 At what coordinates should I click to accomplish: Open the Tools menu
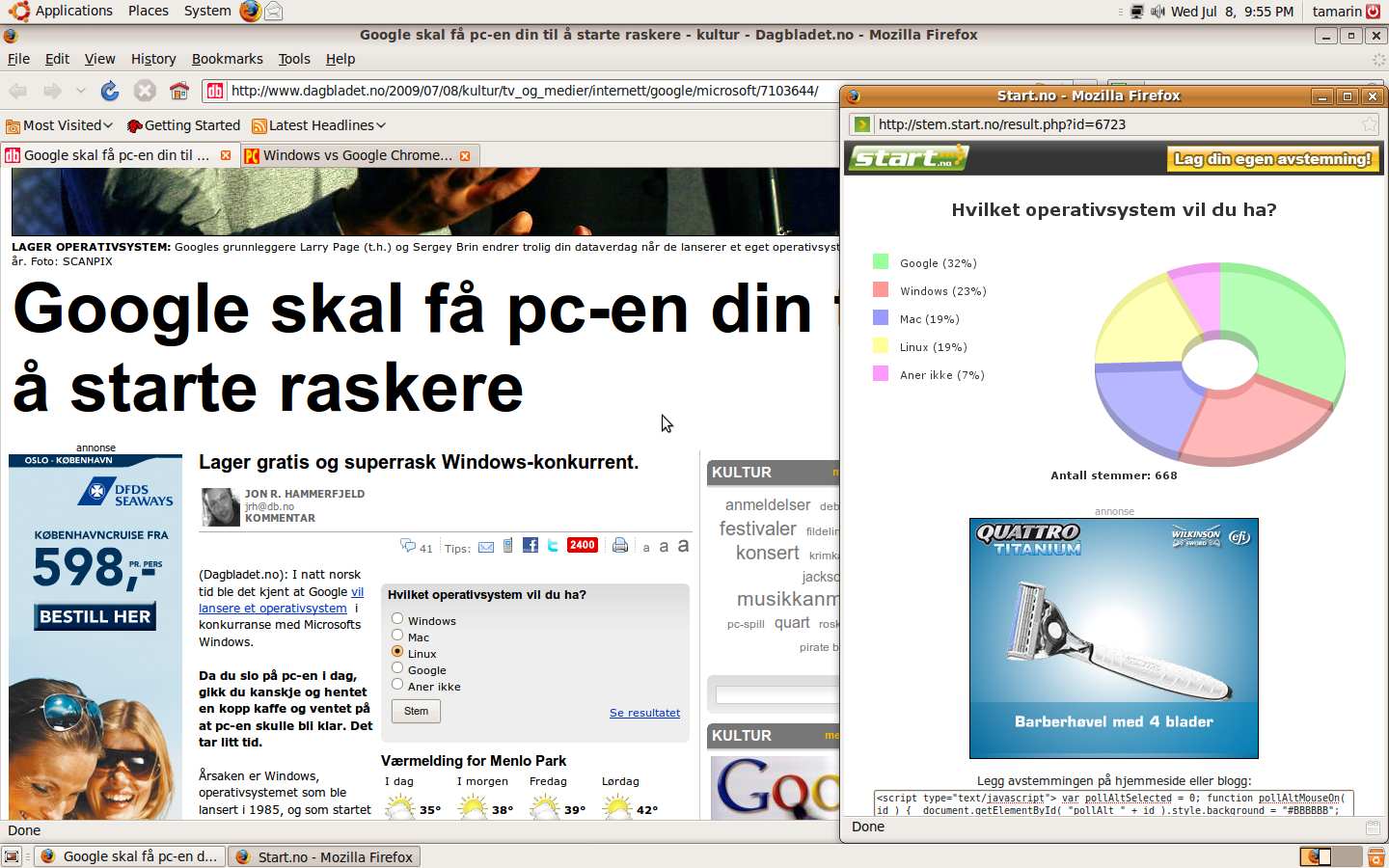(294, 59)
